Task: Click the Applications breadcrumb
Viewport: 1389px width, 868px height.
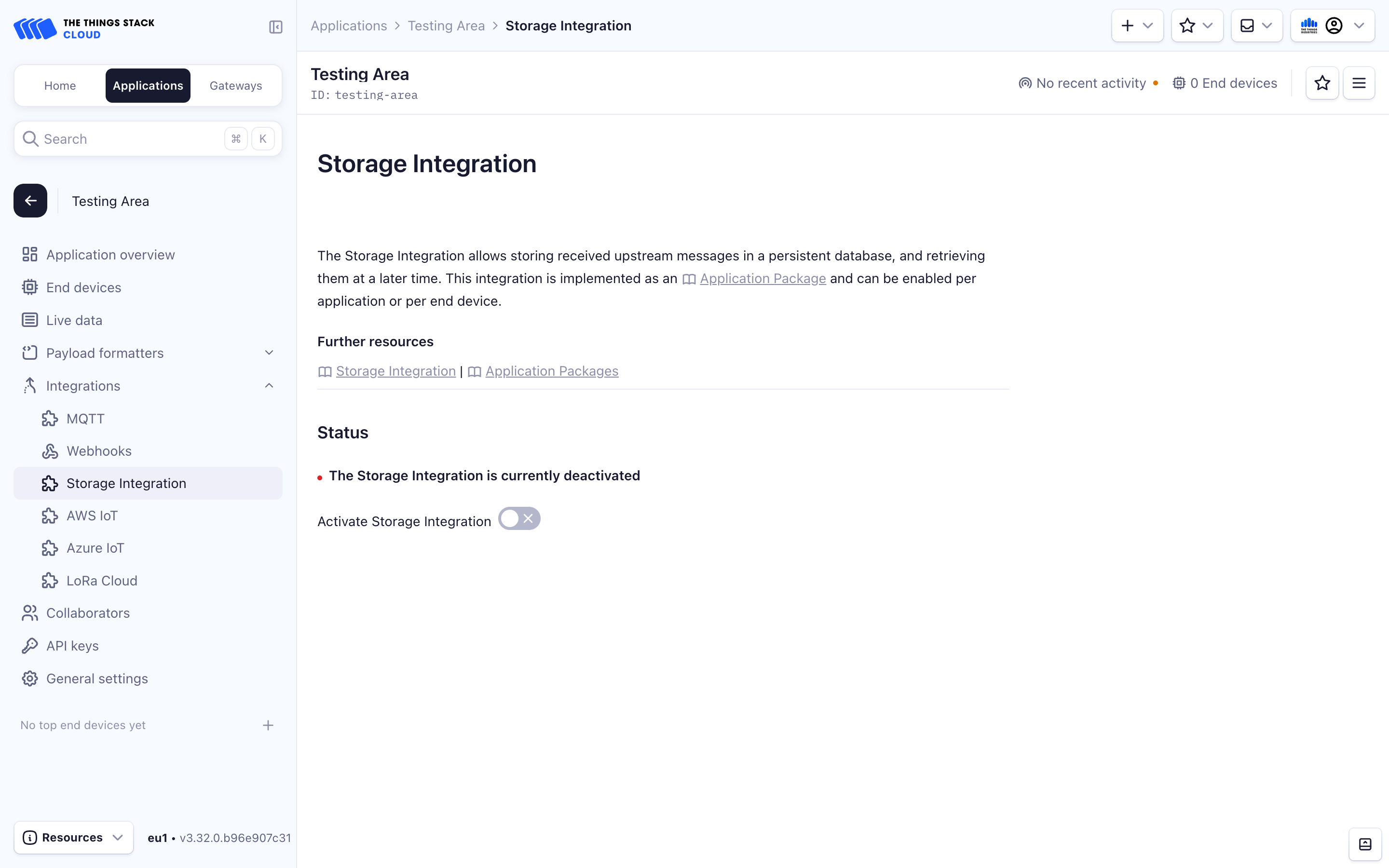Action: point(349,26)
